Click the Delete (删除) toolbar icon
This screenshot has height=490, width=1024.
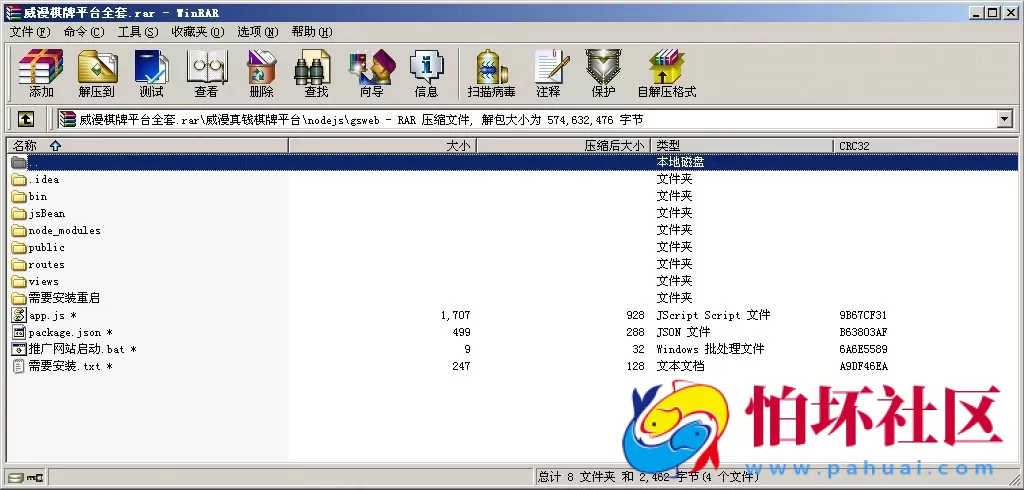coord(261,73)
